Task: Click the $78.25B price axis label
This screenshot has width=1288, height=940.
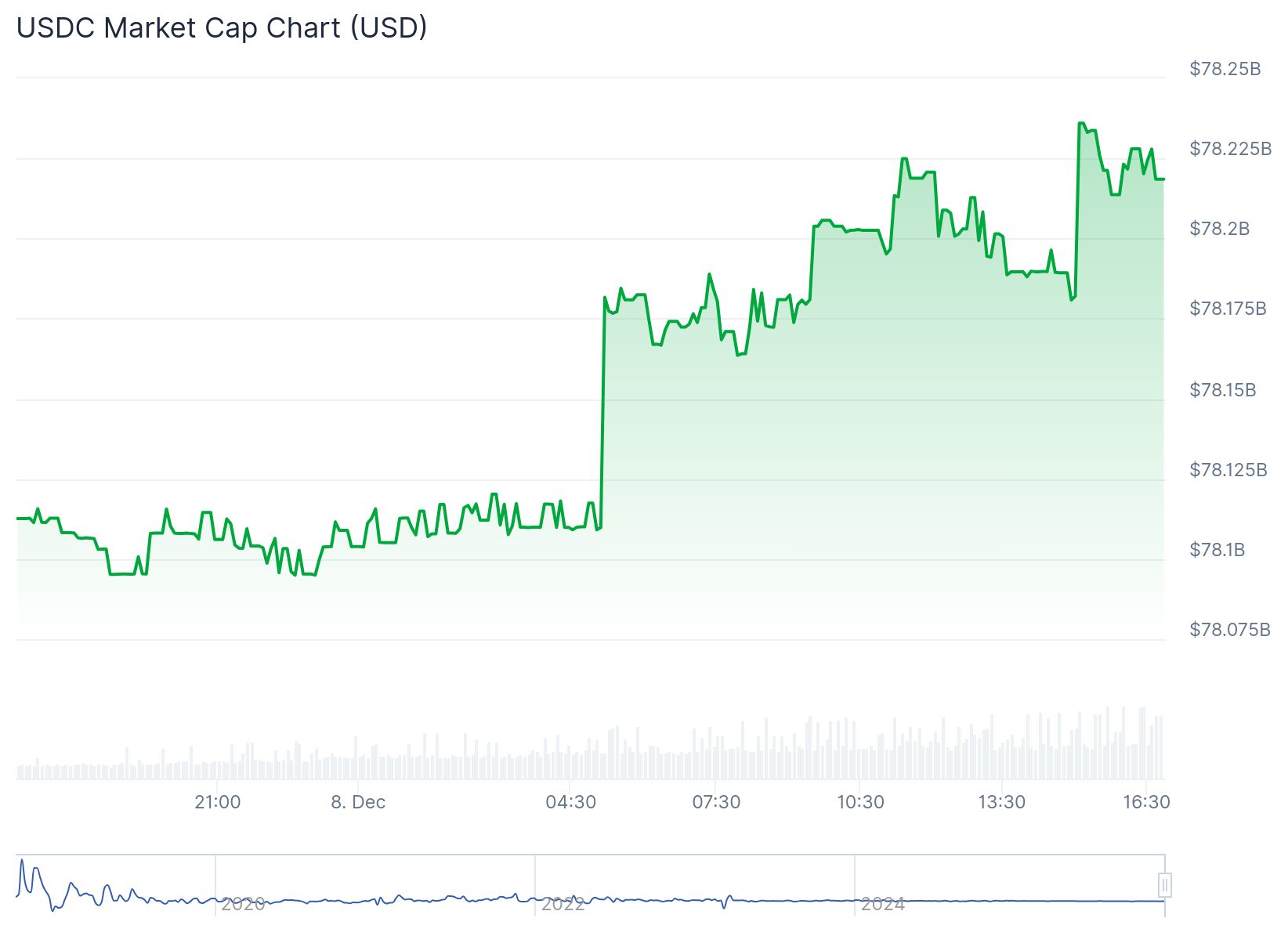Action: pos(1225,69)
